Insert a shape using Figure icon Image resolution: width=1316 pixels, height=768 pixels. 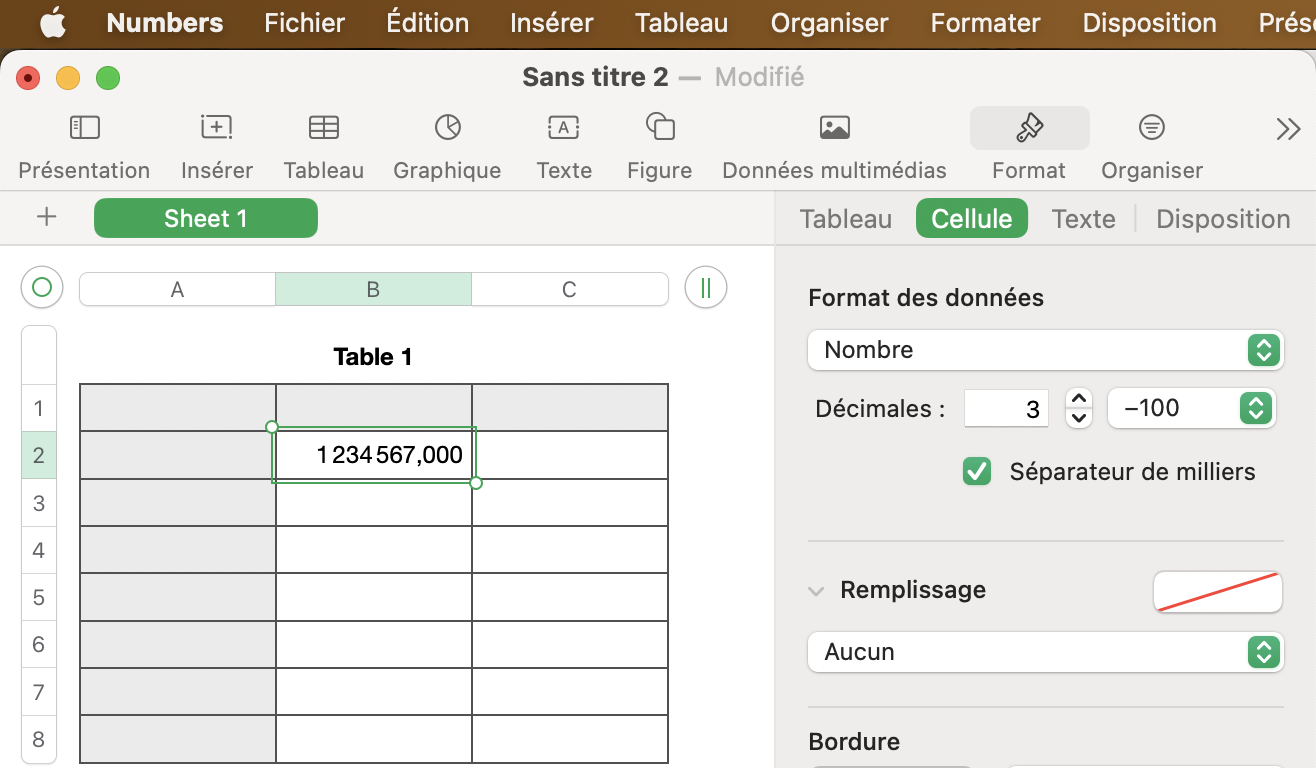click(x=660, y=128)
